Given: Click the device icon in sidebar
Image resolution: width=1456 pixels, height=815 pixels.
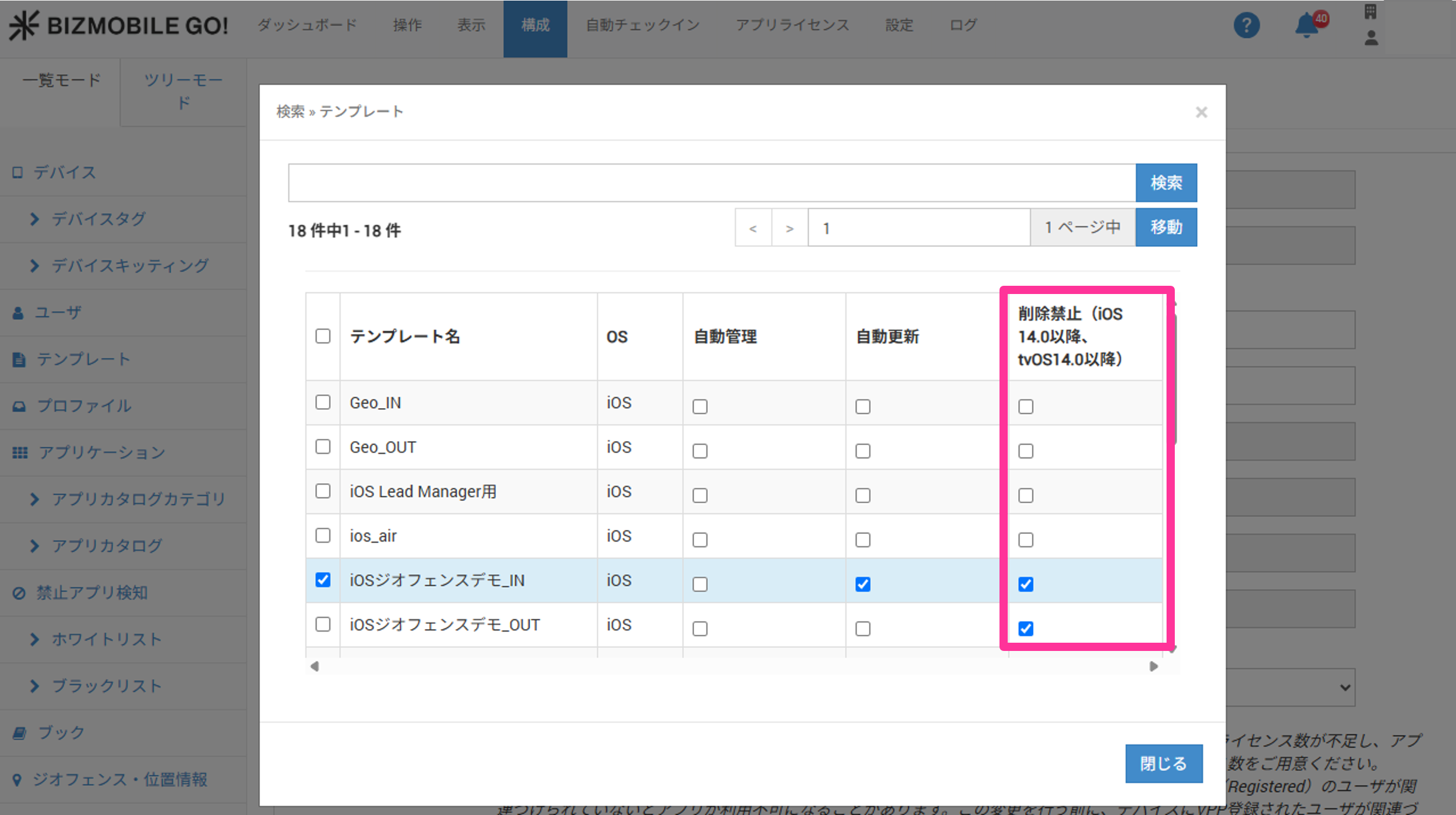Looking at the screenshot, I should [17, 172].
